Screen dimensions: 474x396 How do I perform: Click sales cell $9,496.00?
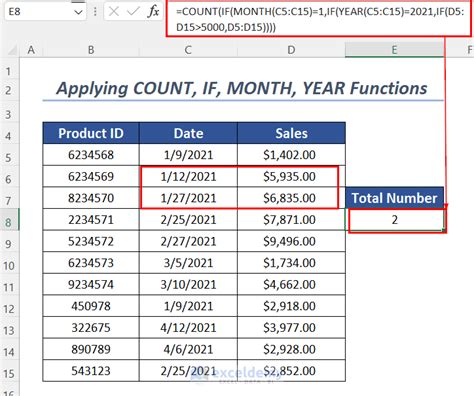click(x=291, y=241)
